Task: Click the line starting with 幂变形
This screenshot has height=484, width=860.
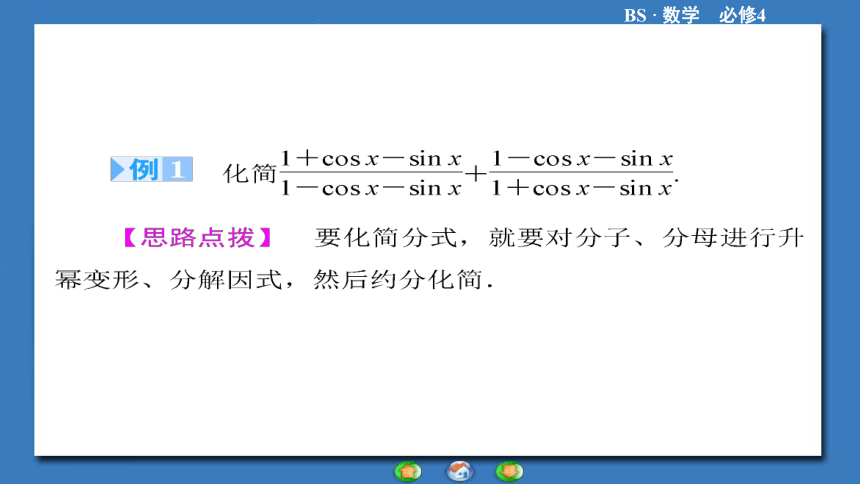Action: pyautogui.click(x=274, y=280)
